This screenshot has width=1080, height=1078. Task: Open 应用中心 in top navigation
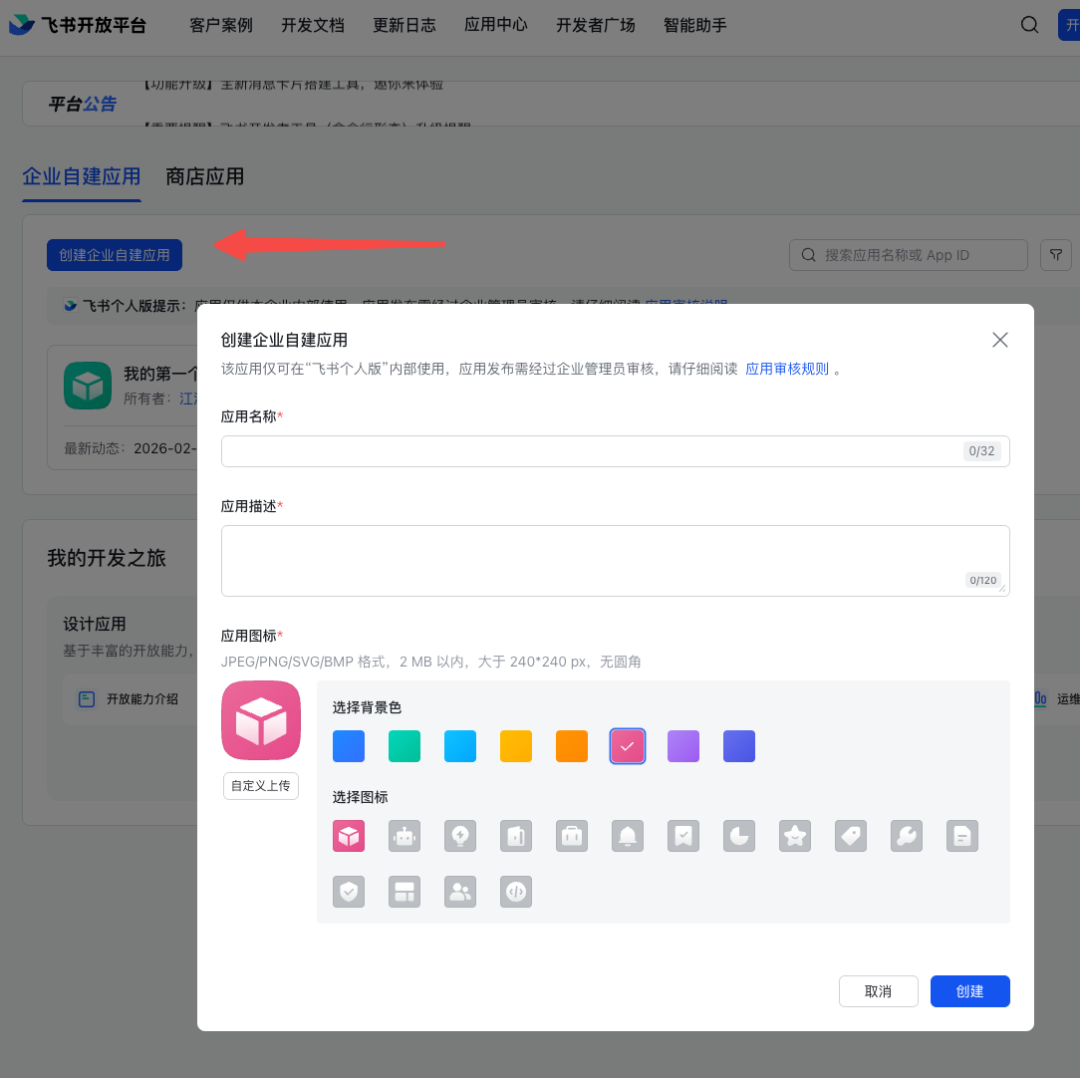(x=496, y=25)
